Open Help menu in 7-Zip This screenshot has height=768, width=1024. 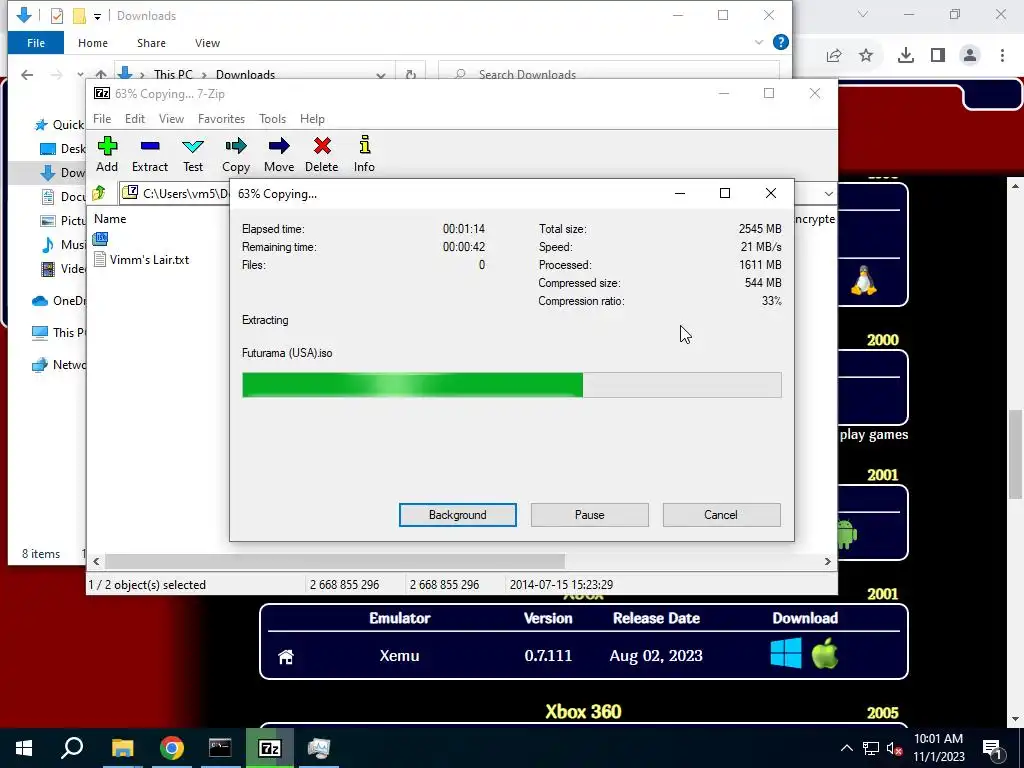[x=312, y=119]
